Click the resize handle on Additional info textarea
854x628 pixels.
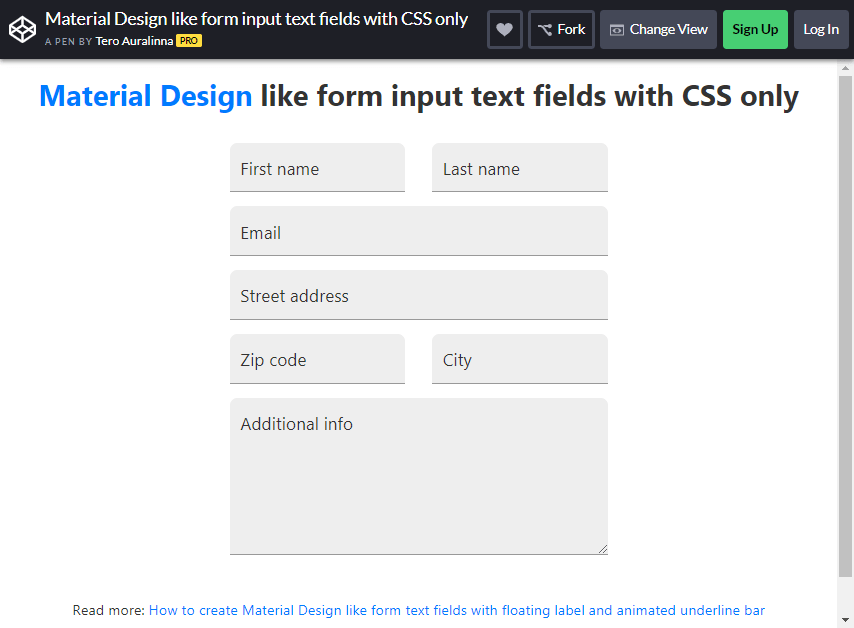click(x=602, y=548)
